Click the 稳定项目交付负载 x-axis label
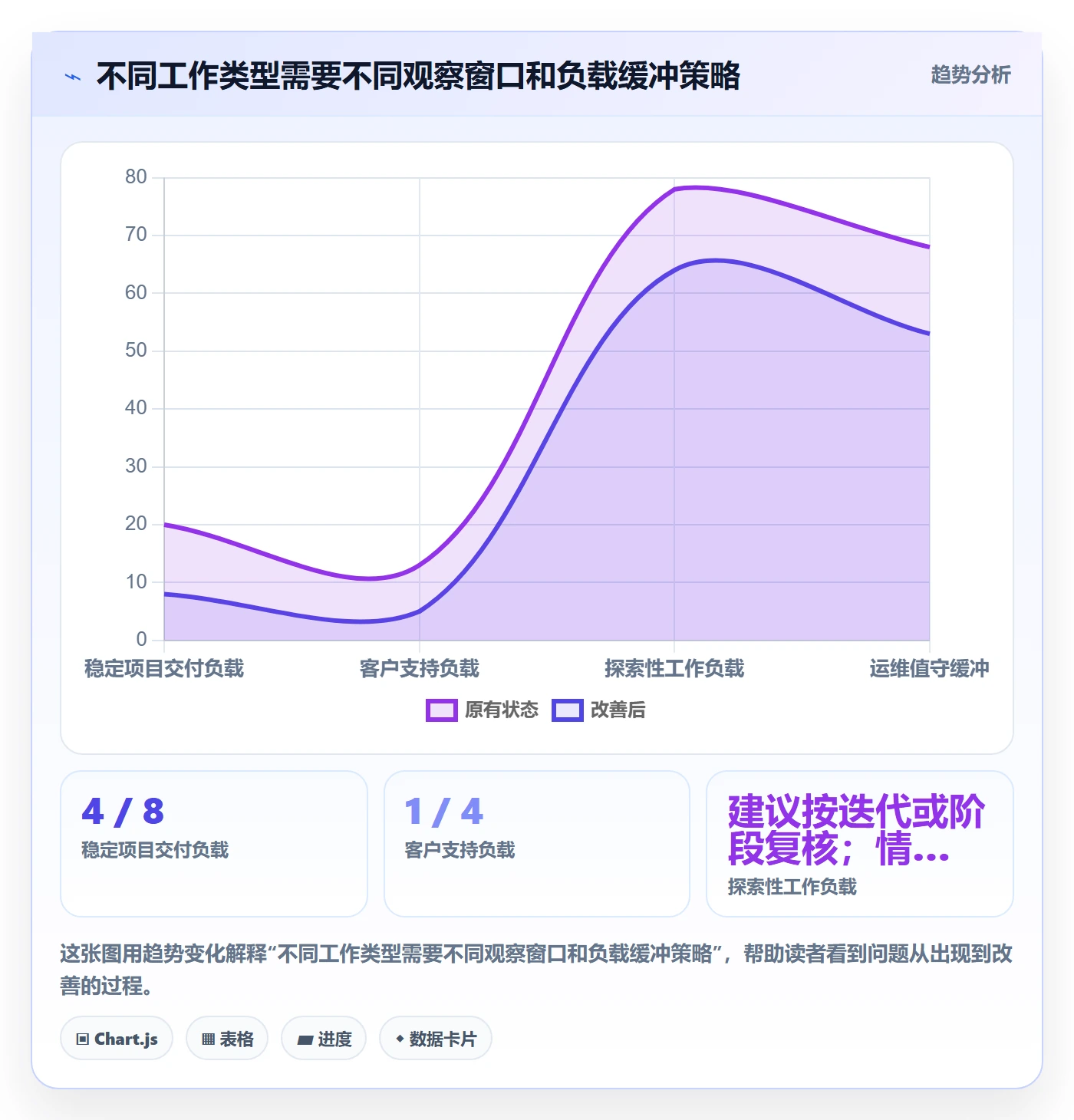This screenshot has height=1120, width=1074. pos(164,669)
